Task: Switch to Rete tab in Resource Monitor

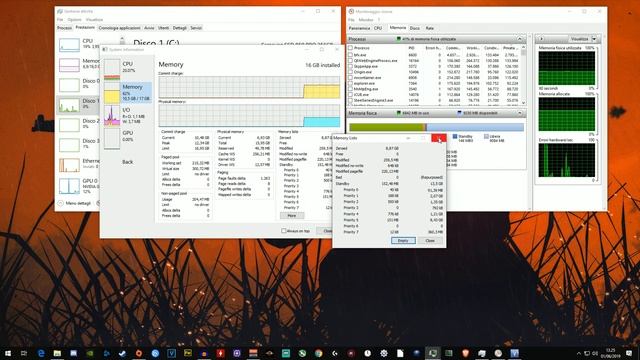Action: tap(430, 28)
